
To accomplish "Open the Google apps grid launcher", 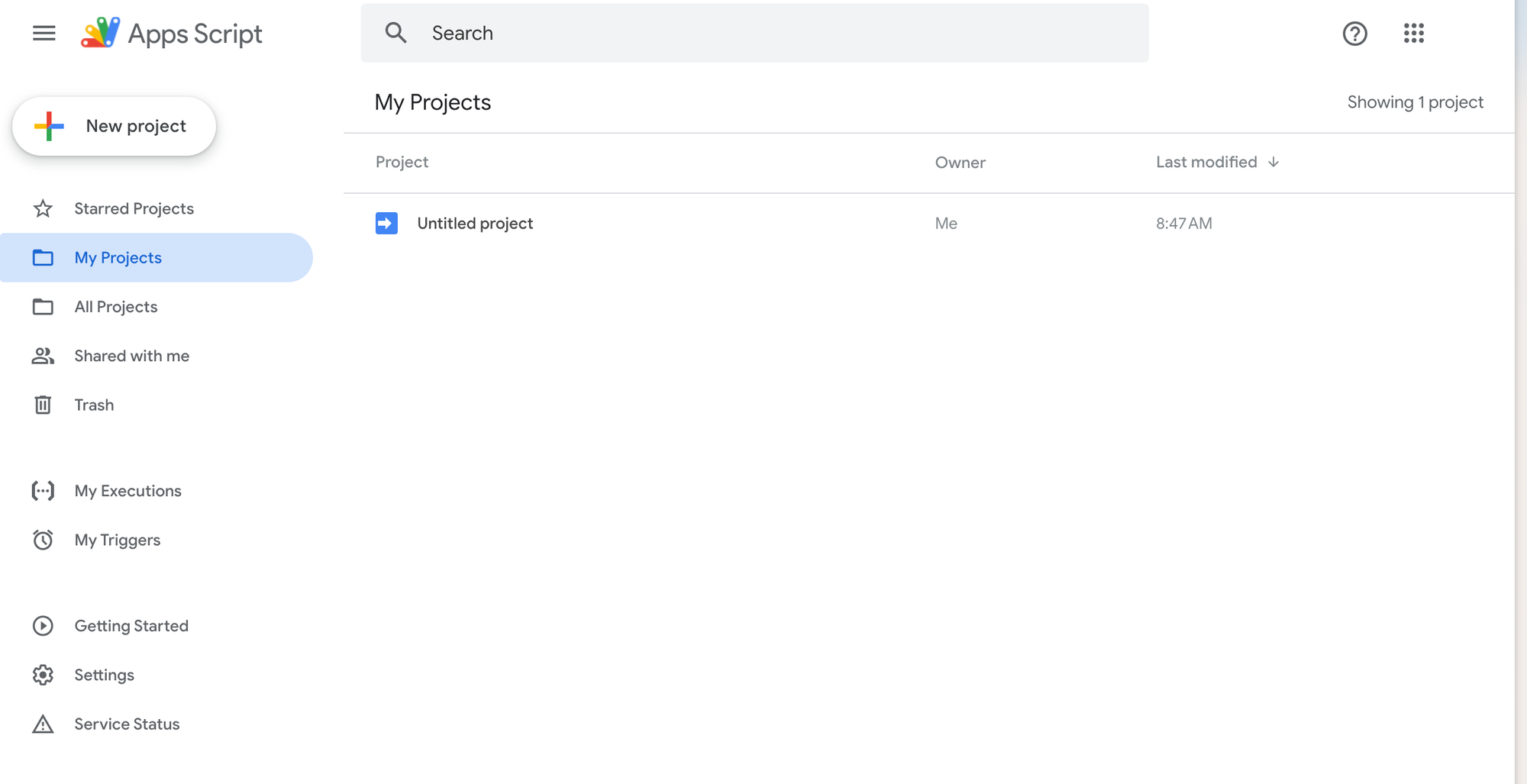I will click(1413, 34).
